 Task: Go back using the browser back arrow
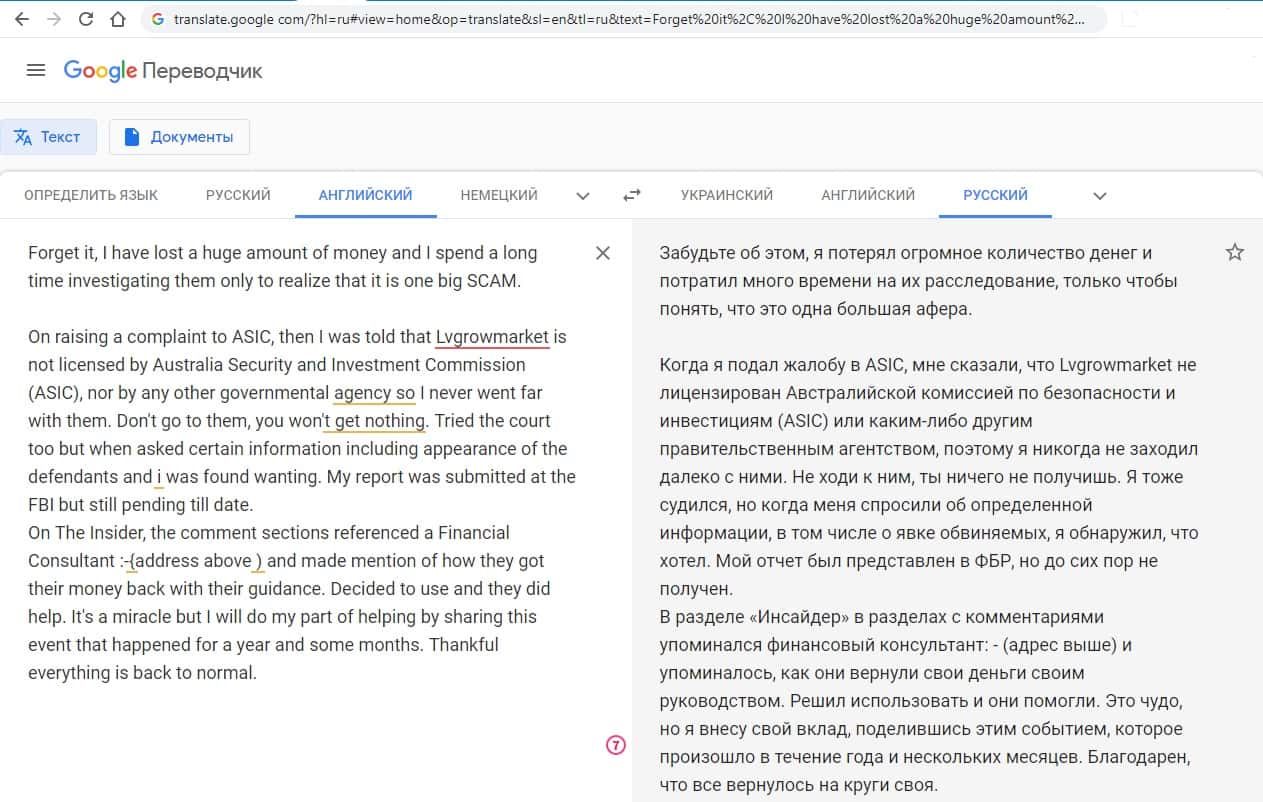[x=21, y=19]
